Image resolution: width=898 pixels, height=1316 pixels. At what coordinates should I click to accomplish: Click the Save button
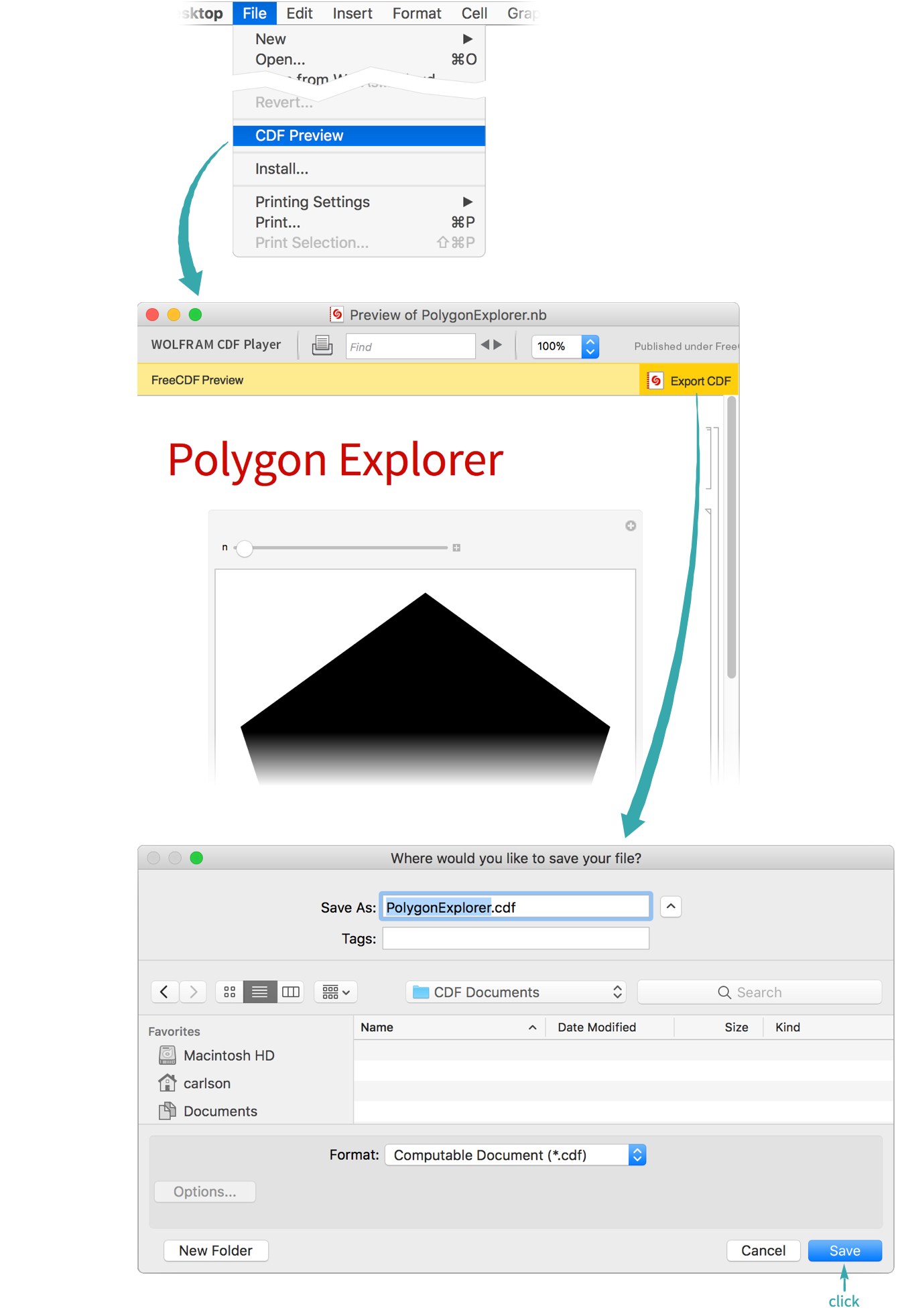[844, 1250]
